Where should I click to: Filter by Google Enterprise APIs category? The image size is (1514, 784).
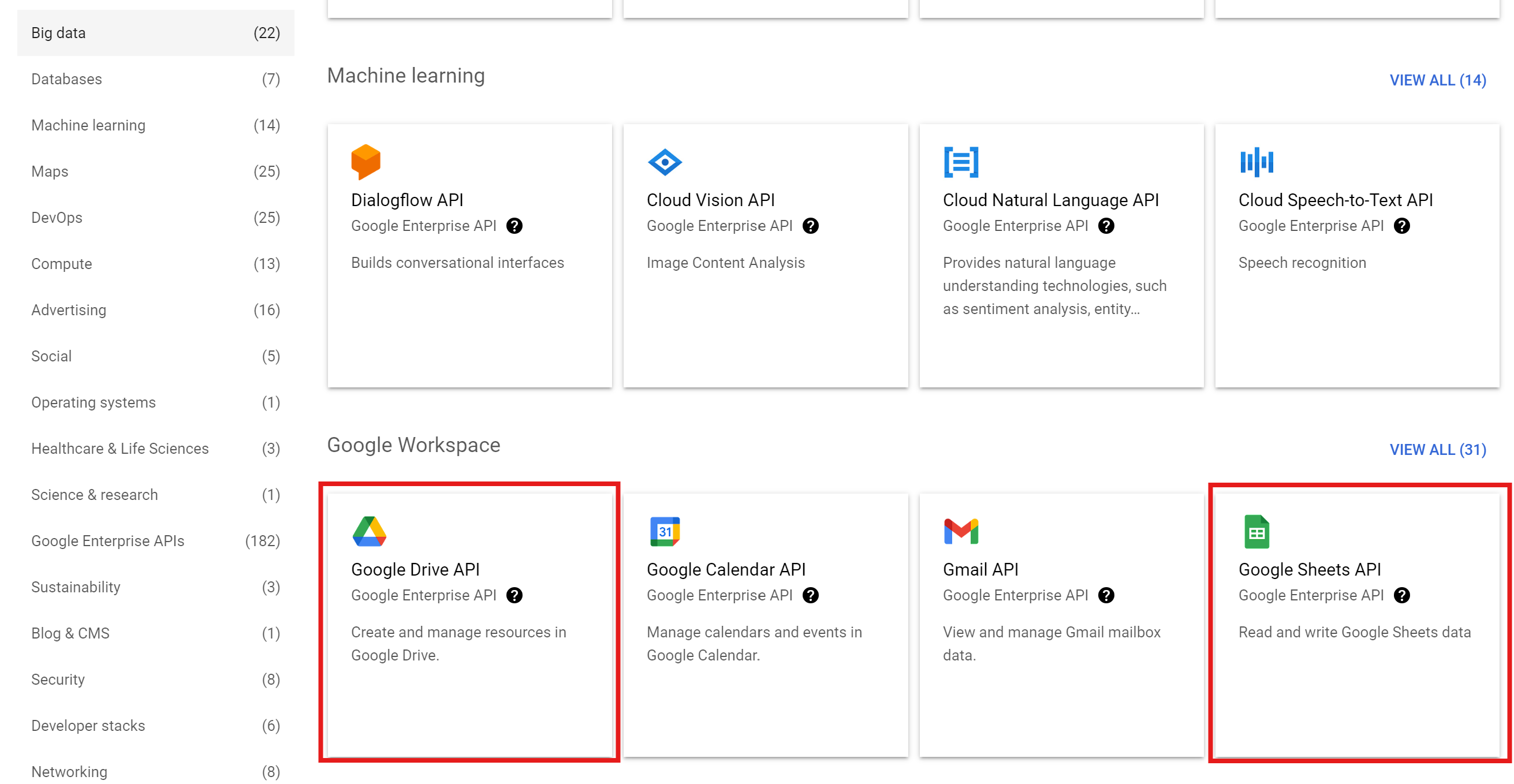click(155, 541)
